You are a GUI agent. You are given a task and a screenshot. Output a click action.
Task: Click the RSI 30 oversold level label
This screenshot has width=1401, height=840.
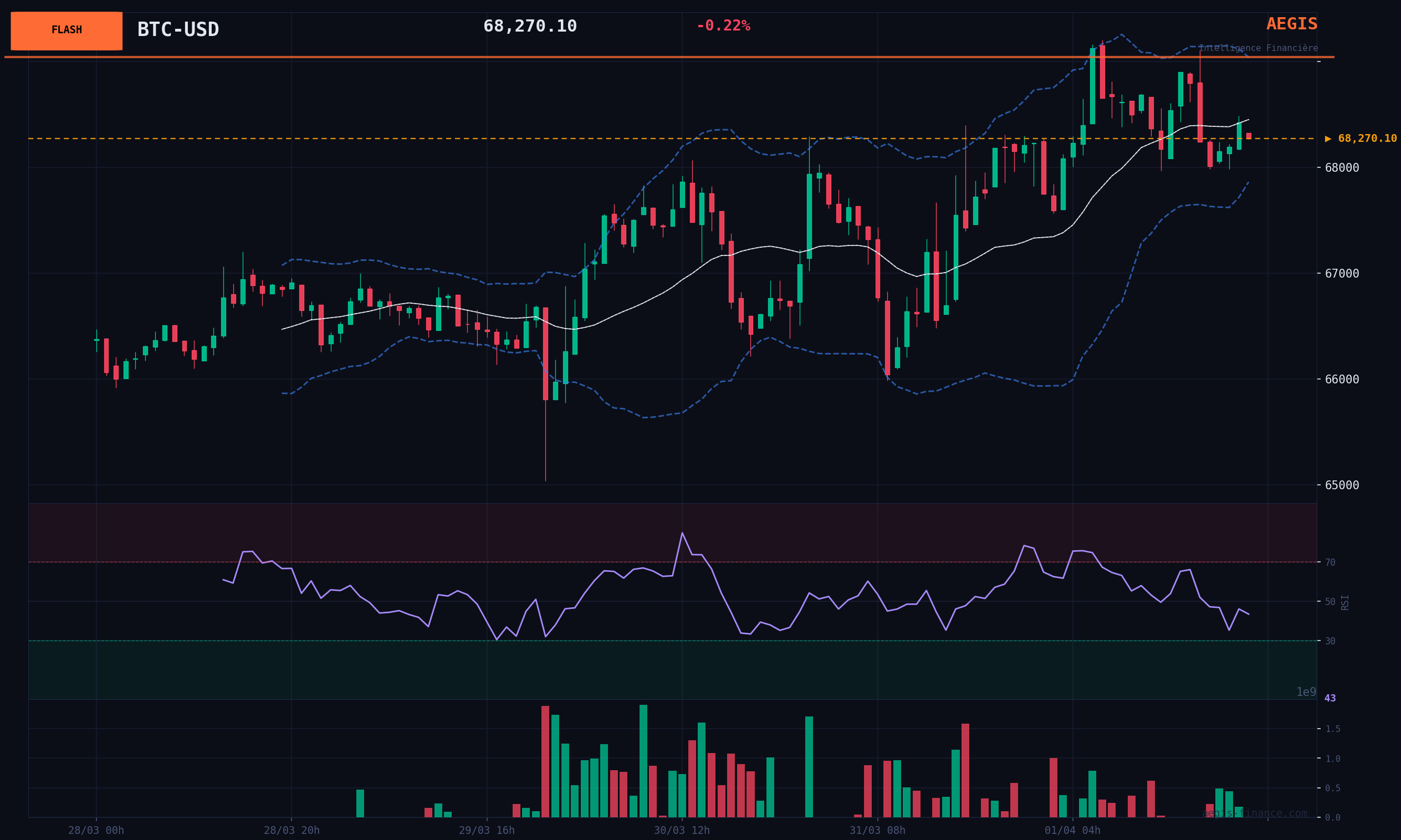click(1330, 641)
